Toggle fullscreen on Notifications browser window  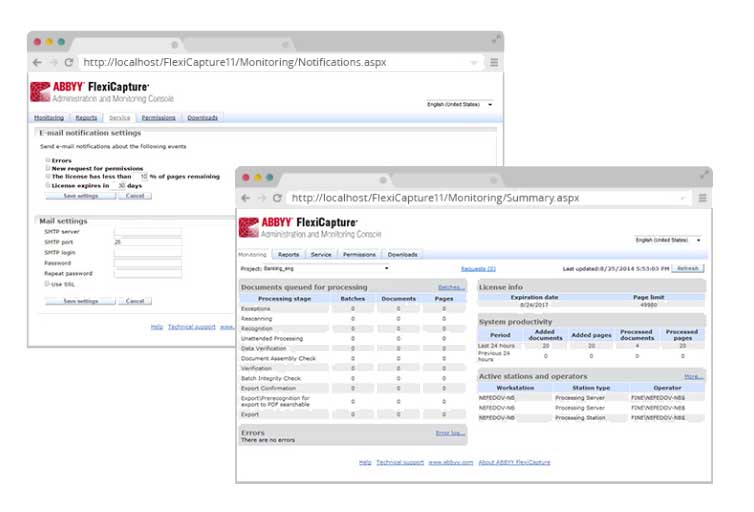(496, 40)
